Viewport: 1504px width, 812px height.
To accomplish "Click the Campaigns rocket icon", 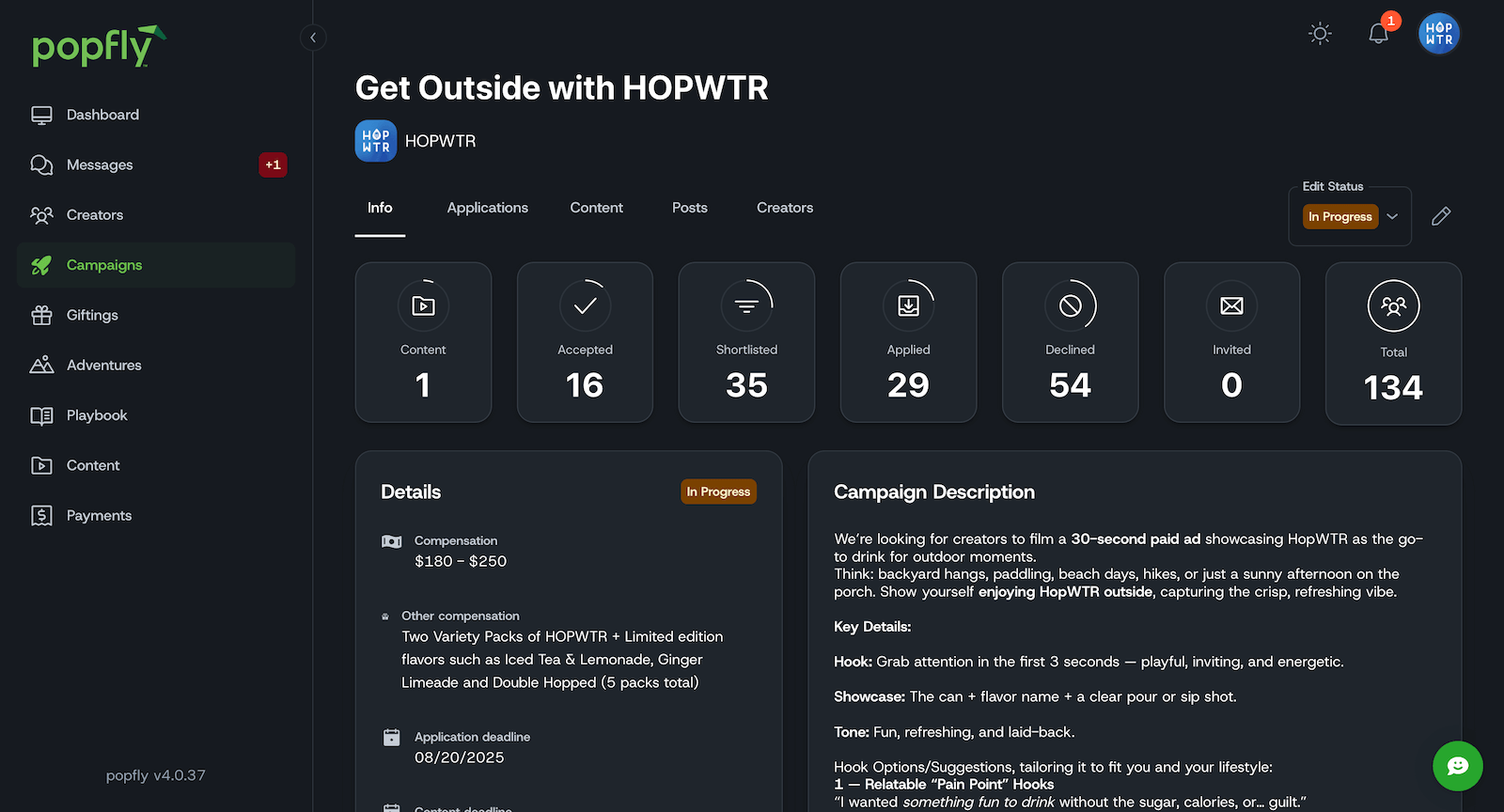I will [x=41, y=265].
